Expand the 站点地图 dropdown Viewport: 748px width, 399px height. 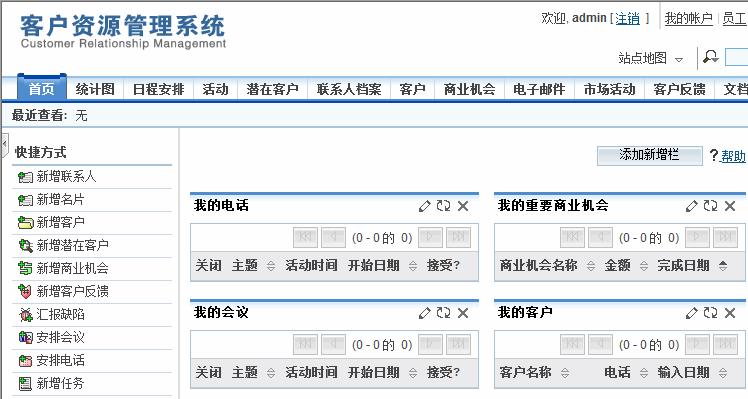click(x=679, y=60)
